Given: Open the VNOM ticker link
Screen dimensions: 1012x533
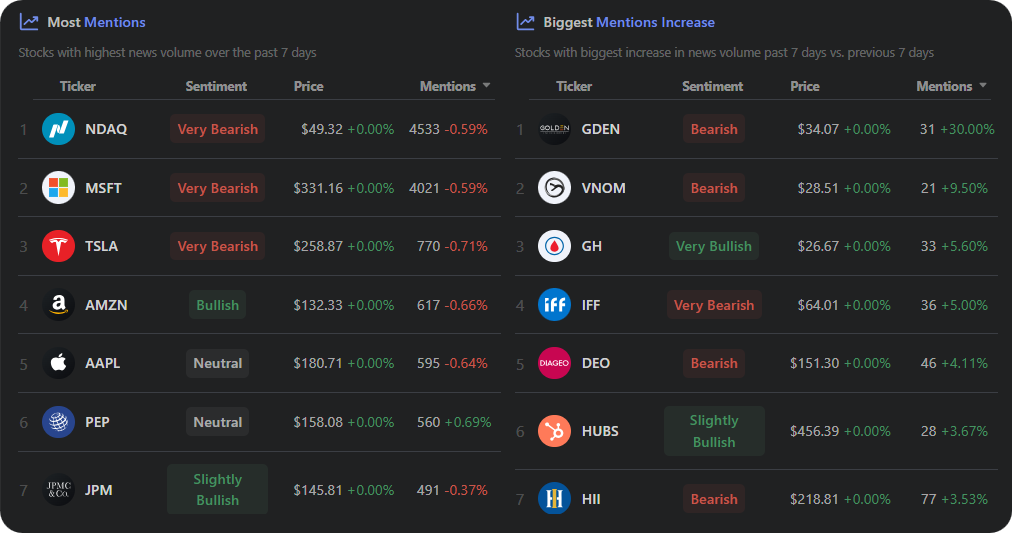Looking at the screenshot, I should tap(603, 188).
